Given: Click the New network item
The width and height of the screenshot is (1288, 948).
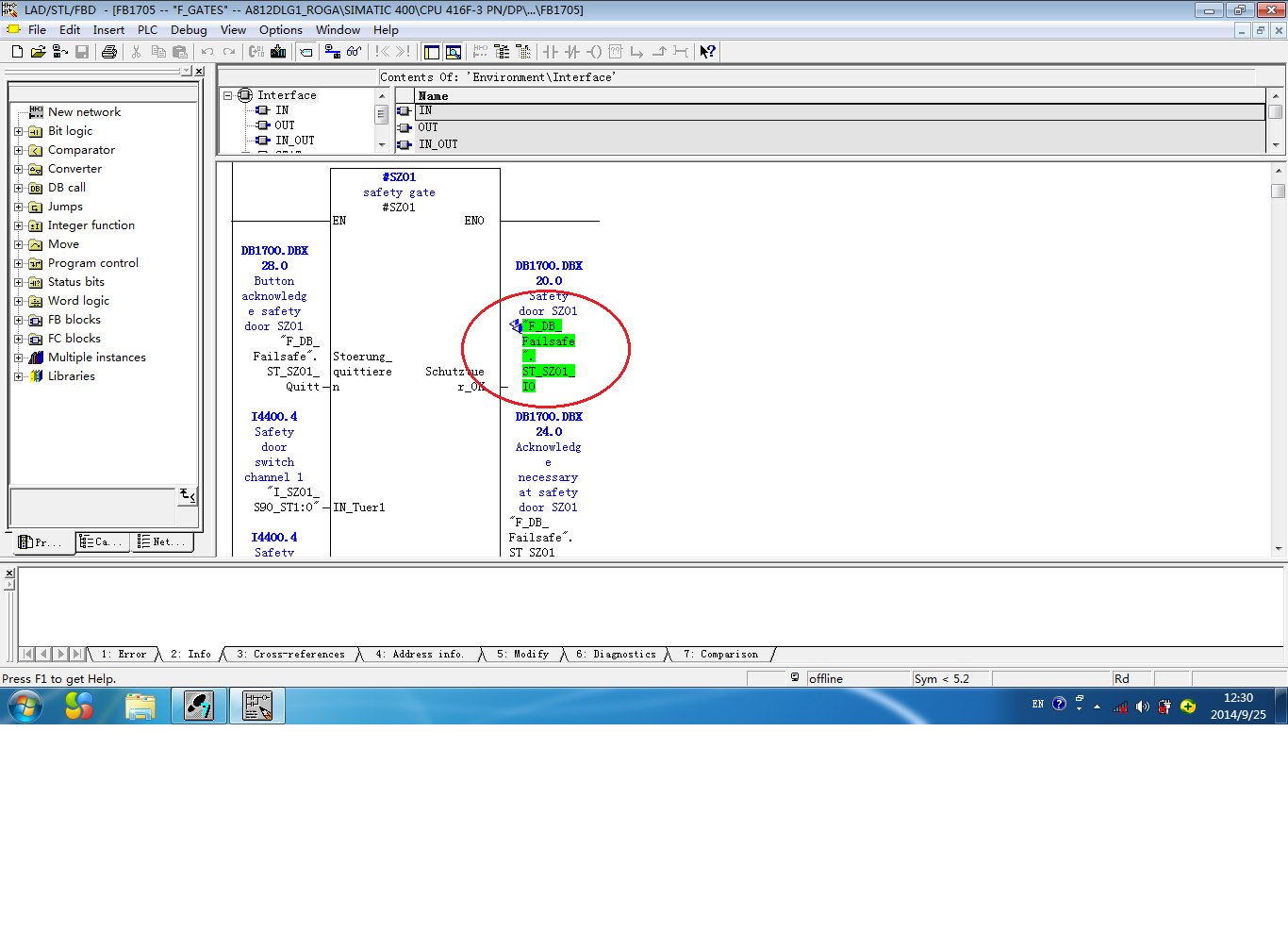Looking at the screenshot, I should [x=84, y=112].
